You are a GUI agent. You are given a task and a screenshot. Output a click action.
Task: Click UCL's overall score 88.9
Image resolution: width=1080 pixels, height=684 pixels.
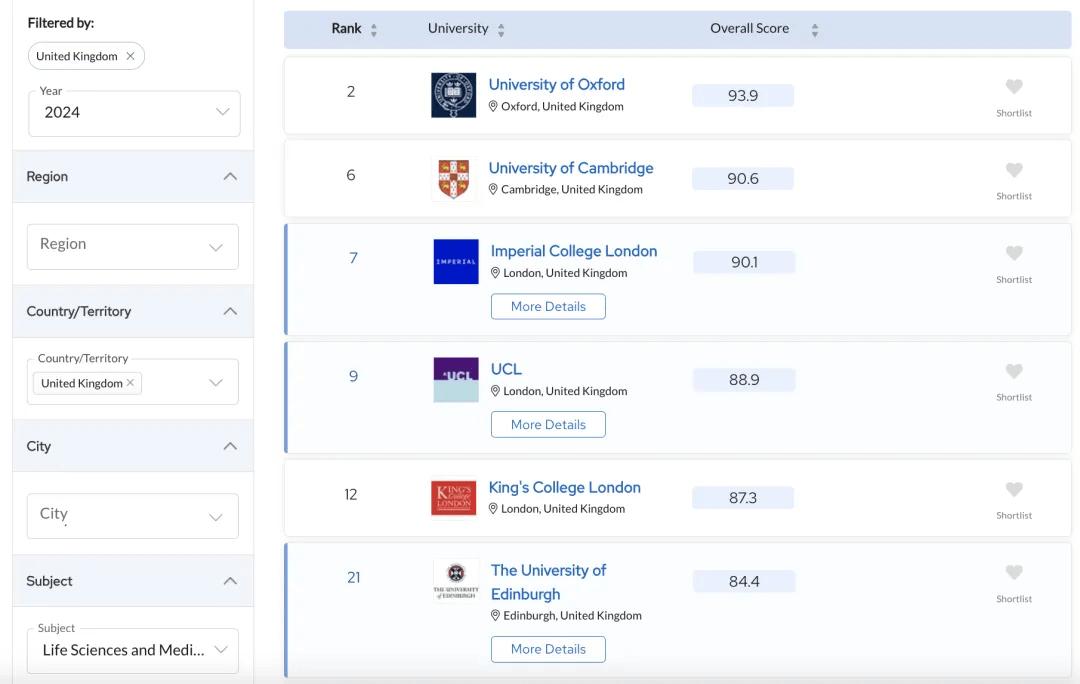click(x=745, y=380)
